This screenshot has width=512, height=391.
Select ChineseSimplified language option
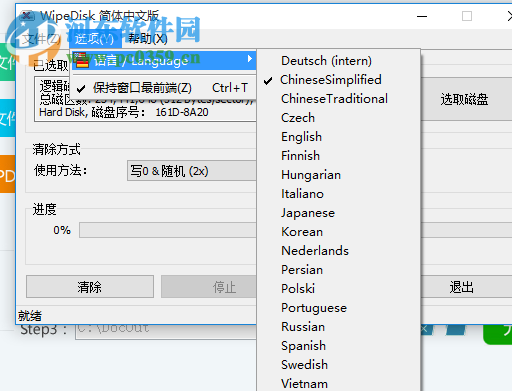pos(338,80)
